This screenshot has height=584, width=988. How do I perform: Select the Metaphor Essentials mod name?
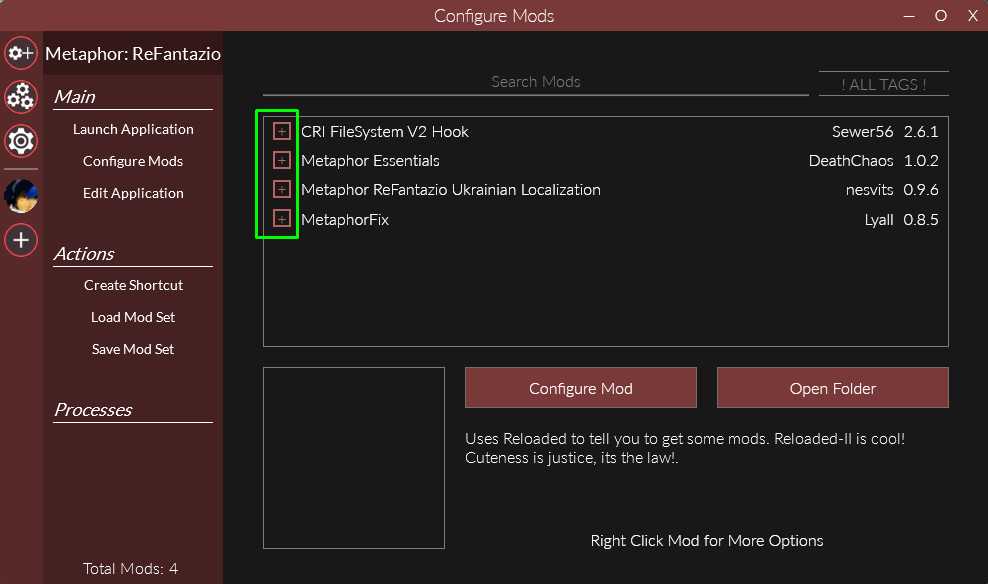(x=370, y=161)
